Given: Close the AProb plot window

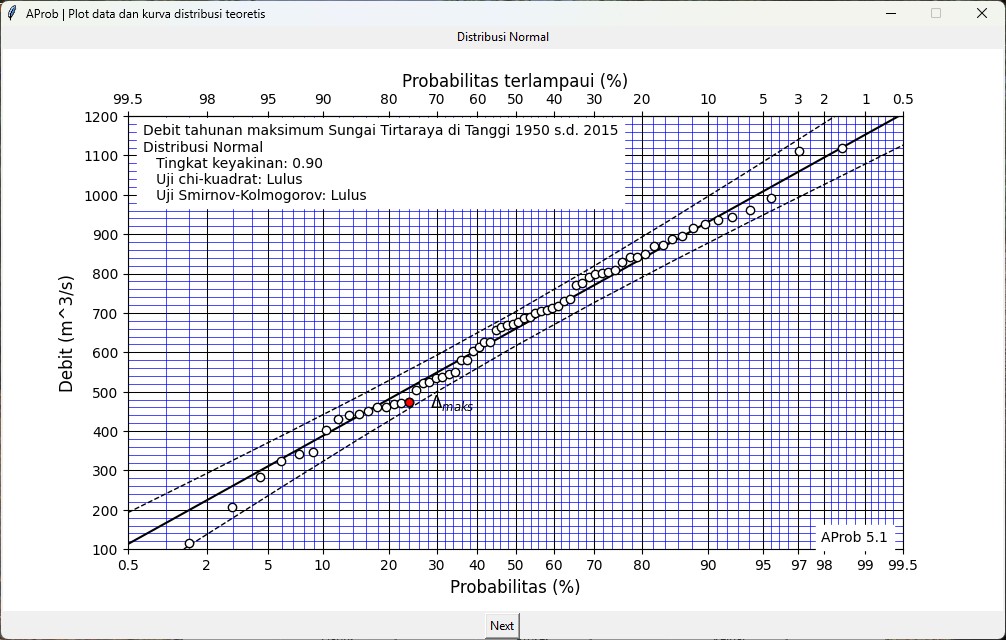Looking at the screenshot, I should [x=981, y=14].
